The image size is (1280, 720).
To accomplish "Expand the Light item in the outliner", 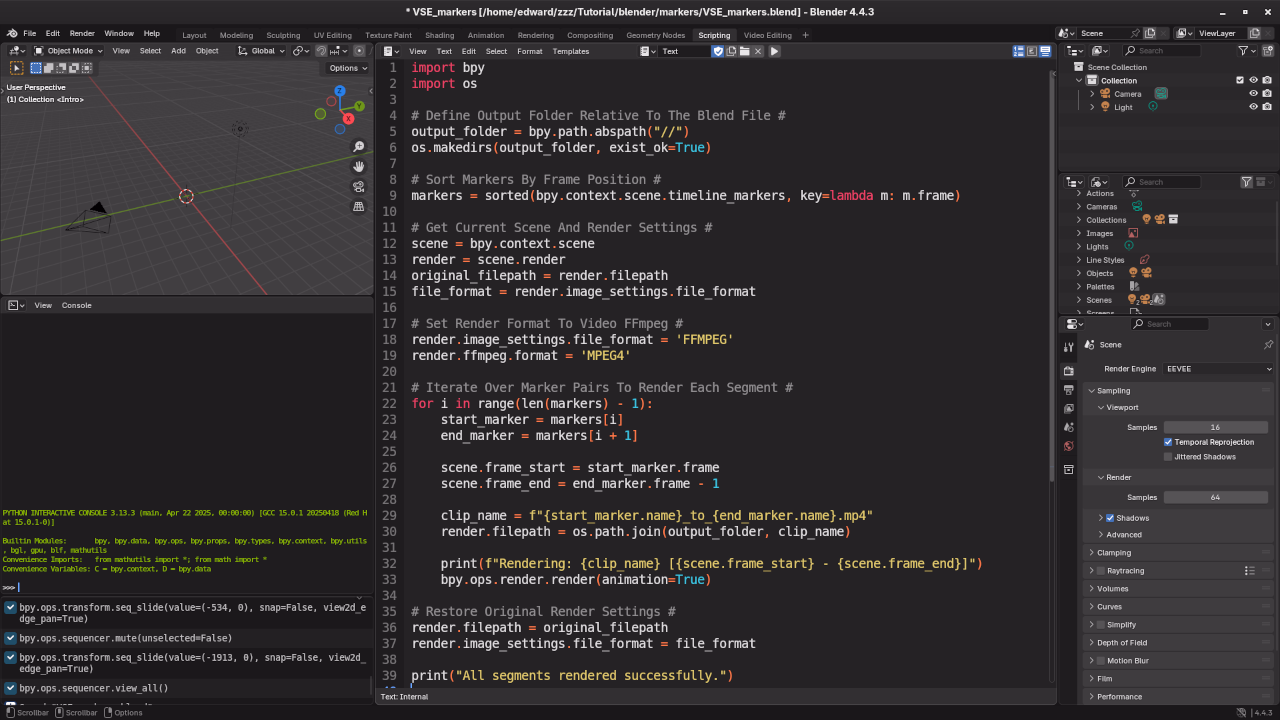I will (1092, 107).
